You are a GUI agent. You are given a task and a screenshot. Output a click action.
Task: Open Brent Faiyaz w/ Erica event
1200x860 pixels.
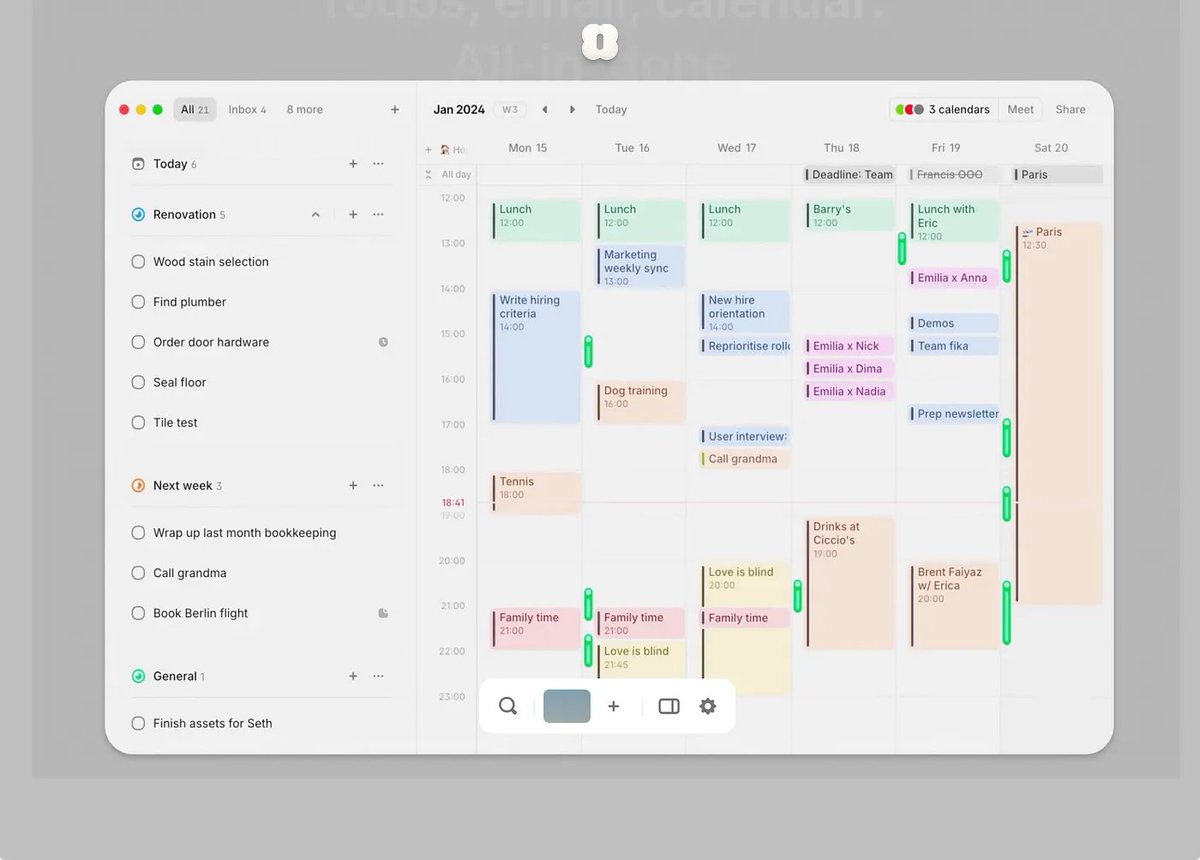(x=954, y=606)
